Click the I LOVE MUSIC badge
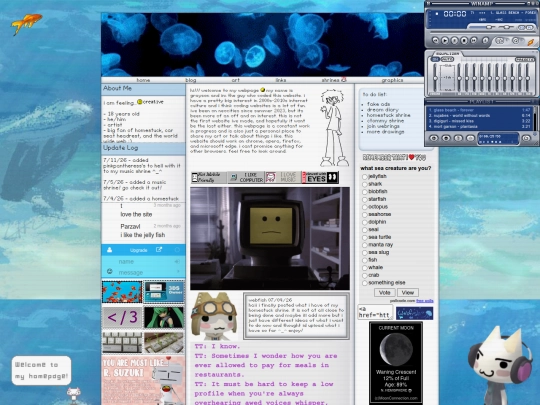Image resolution: width=540 pixels, height=405 pixels. click(283, 177)
